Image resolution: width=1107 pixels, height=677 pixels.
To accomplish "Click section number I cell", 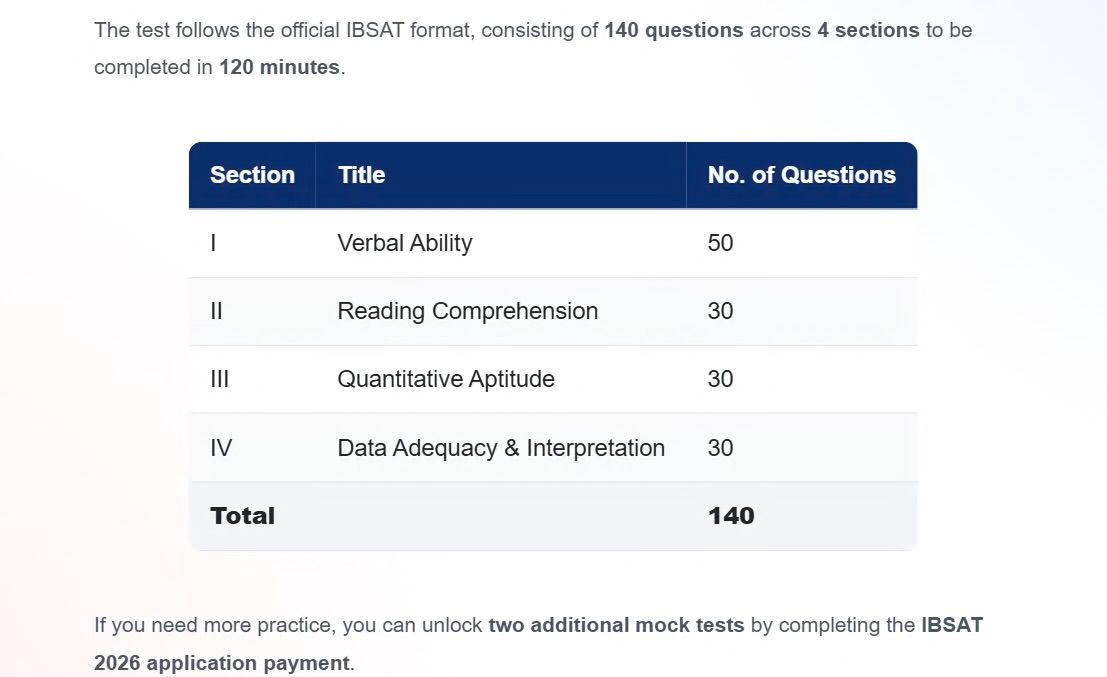I will click(x=252, y=243).
